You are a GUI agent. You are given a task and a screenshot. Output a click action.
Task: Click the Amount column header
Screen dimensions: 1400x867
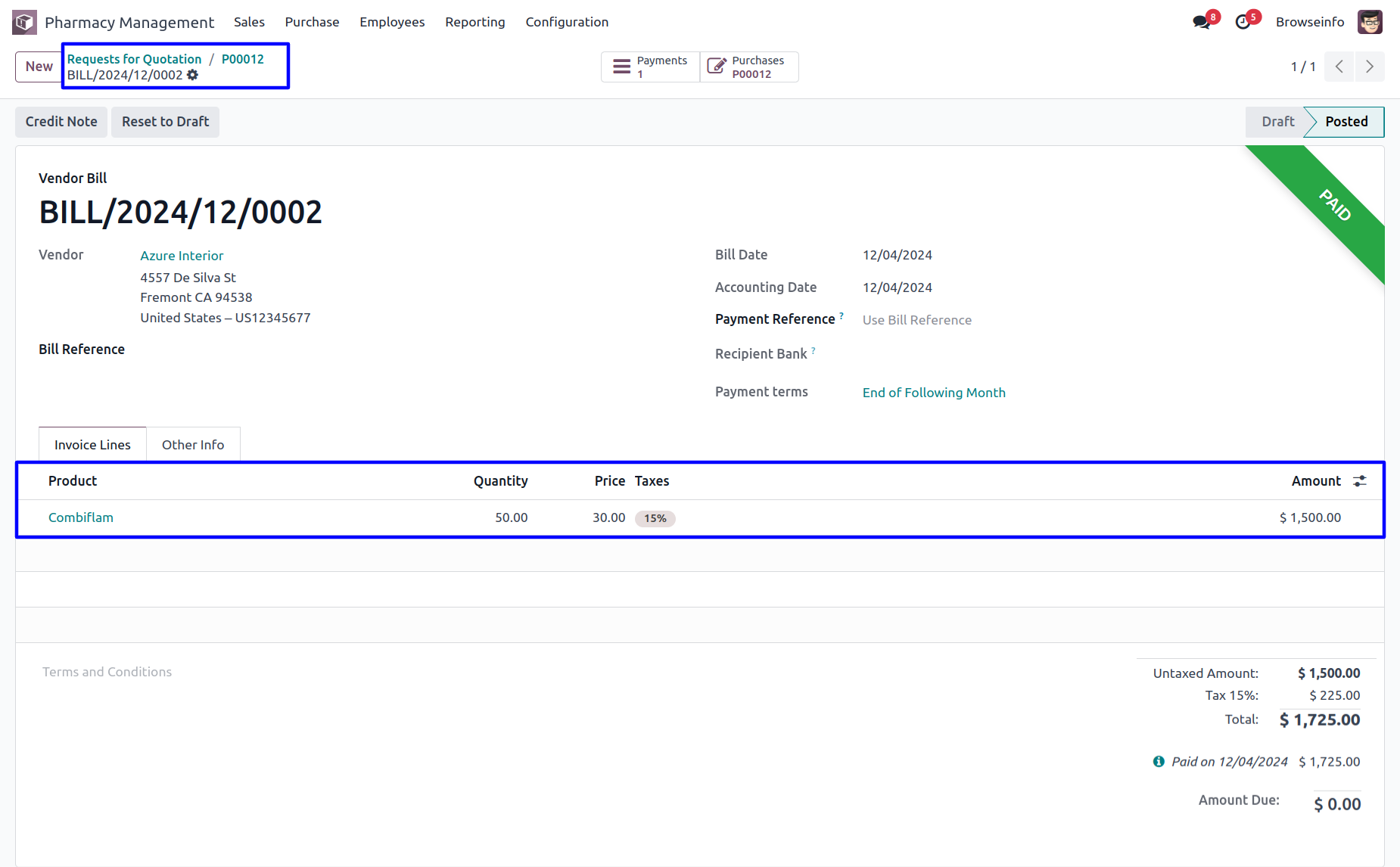pos(1316,481)
